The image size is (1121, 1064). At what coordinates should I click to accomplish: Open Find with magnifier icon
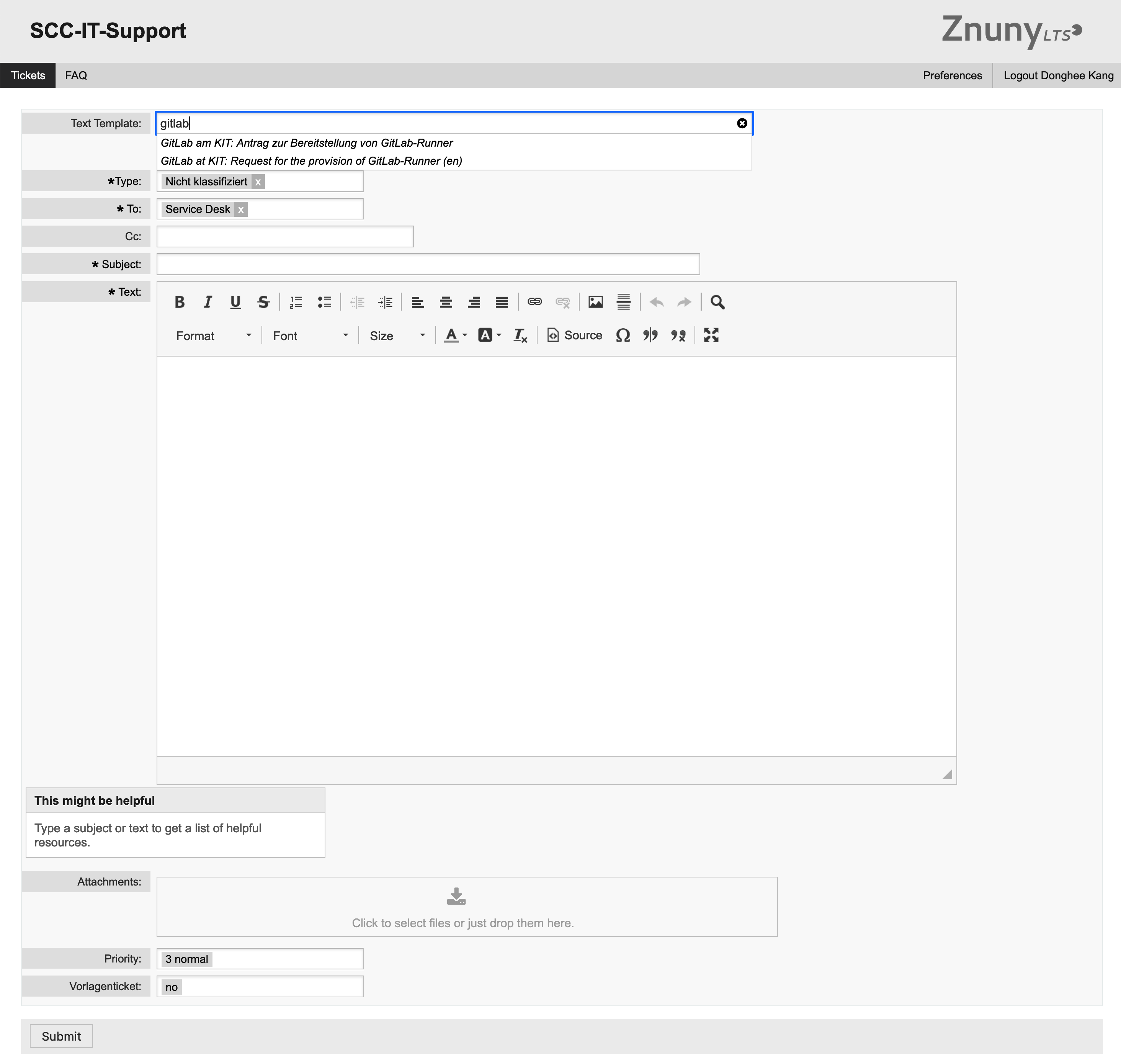tap(717, 302)
